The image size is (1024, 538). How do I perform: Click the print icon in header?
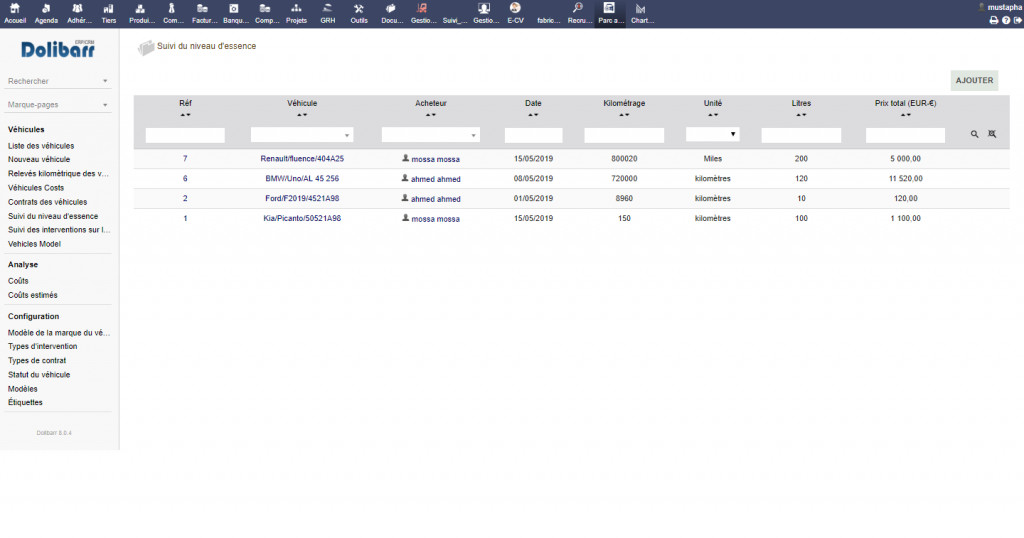point(993,20)
